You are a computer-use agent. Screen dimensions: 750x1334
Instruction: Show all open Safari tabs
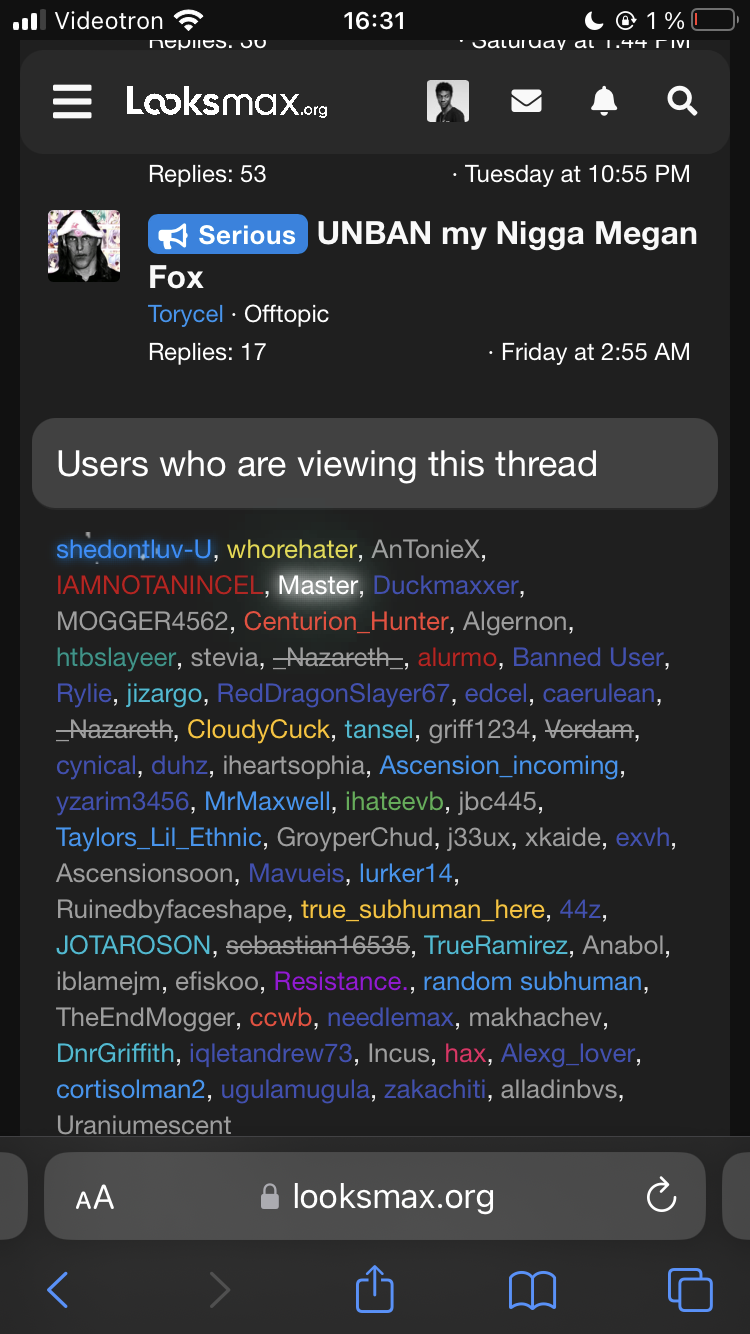[690, 1289]
